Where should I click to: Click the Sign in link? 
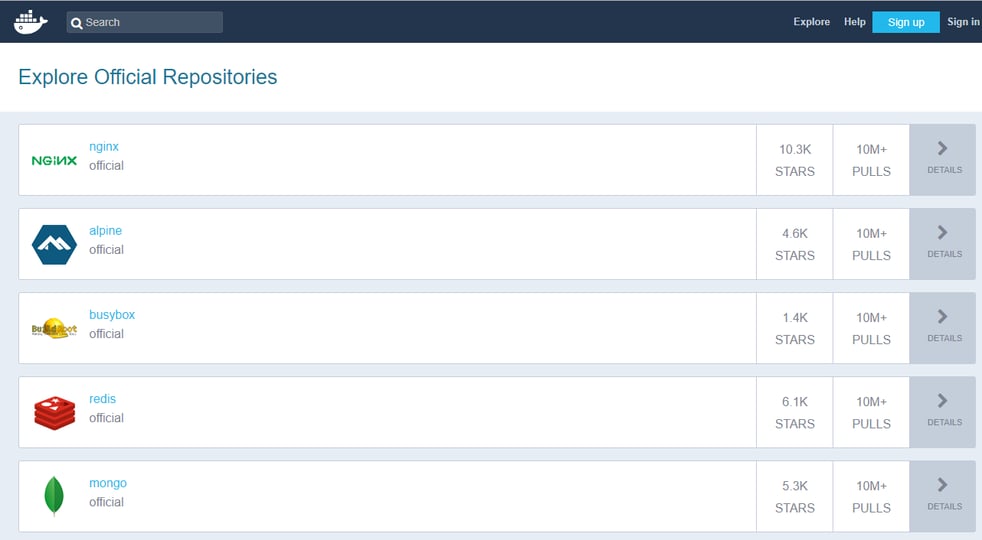coord(963,22)
